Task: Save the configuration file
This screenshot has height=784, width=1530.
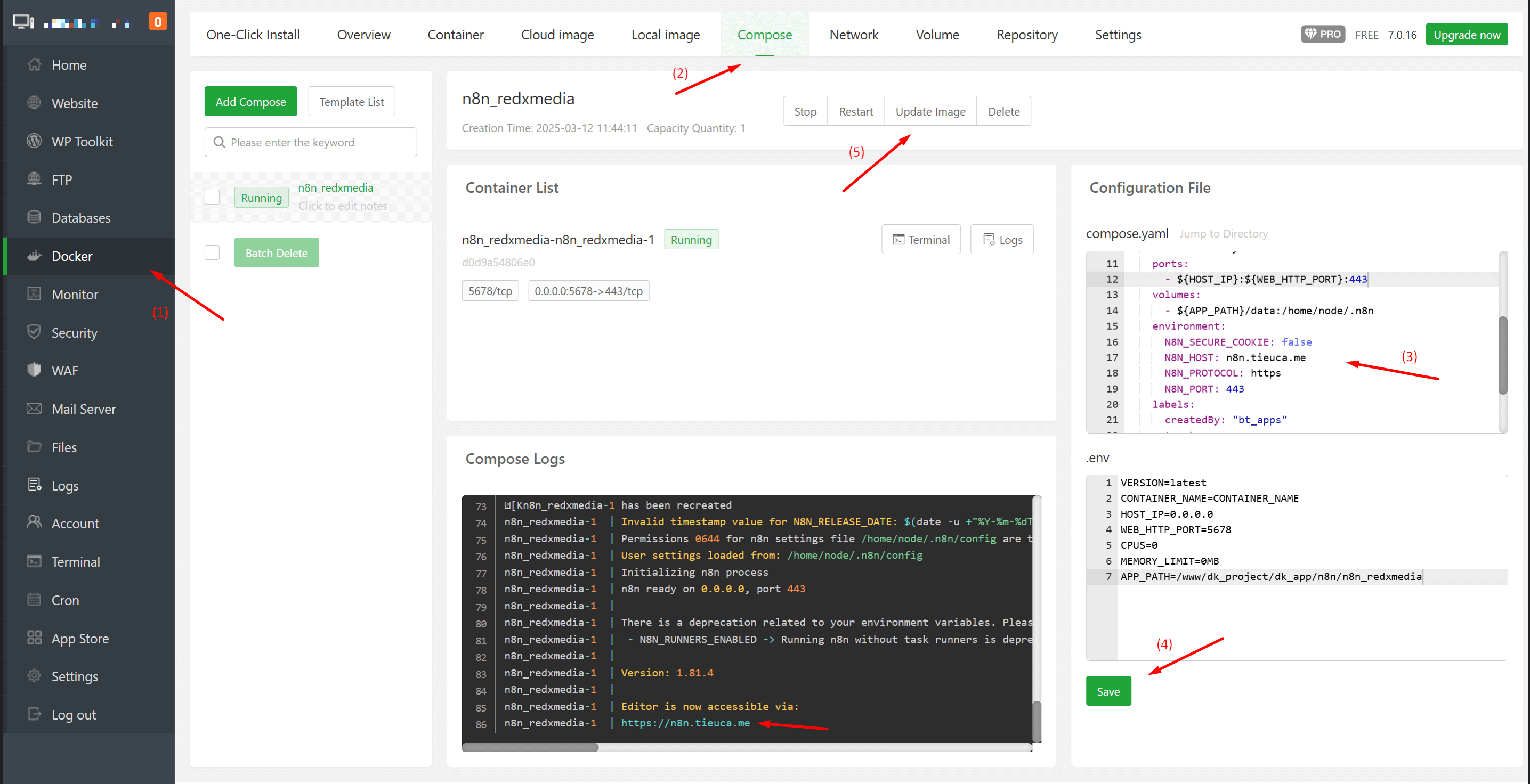Action: click(x=1108, y=691)
